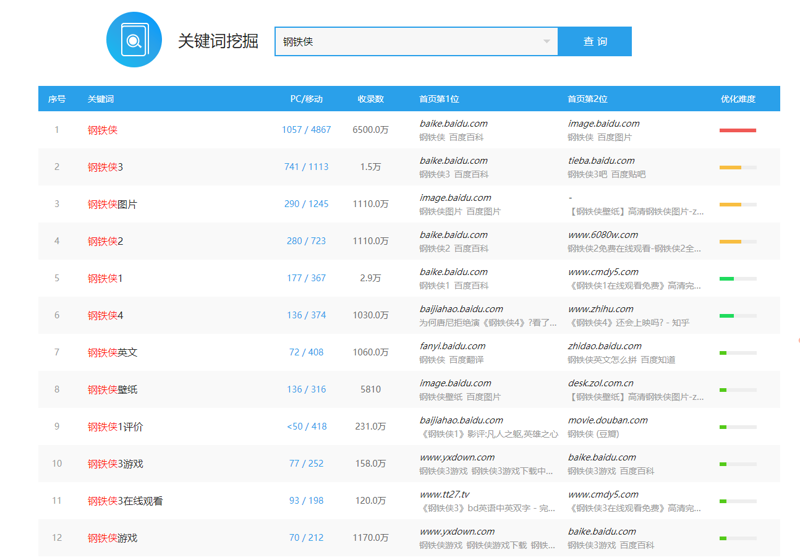Click the 280 / 723 search volume
The width and height of the screenshot is (800, 560).
click(x=306, y=241)
